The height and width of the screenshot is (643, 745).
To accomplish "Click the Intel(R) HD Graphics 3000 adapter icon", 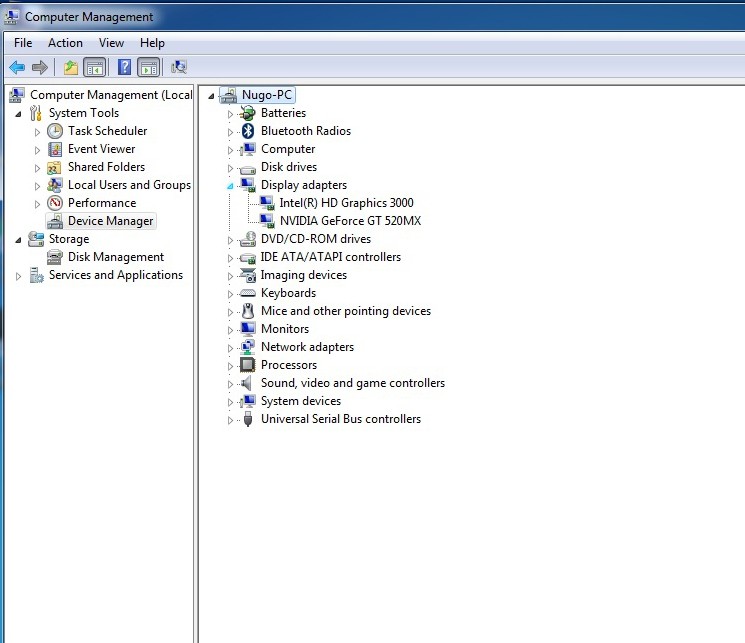I will coord(267,203).
